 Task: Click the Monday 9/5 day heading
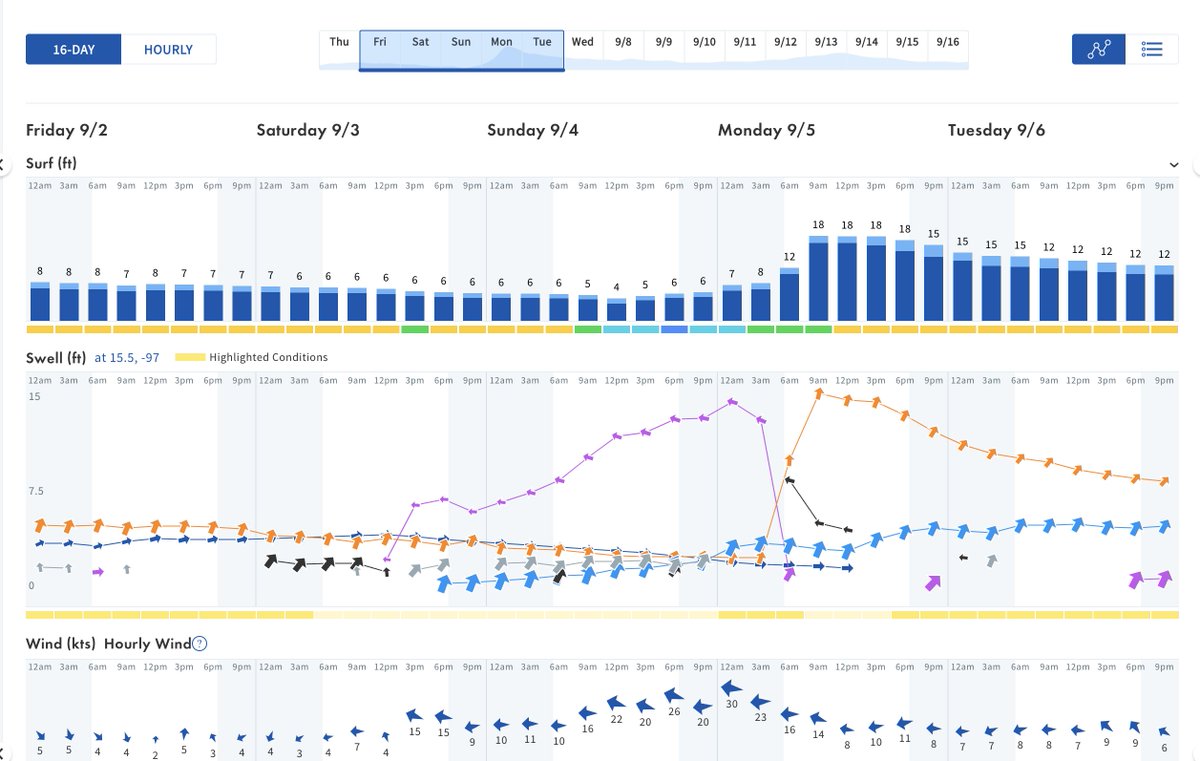(766, 130)
